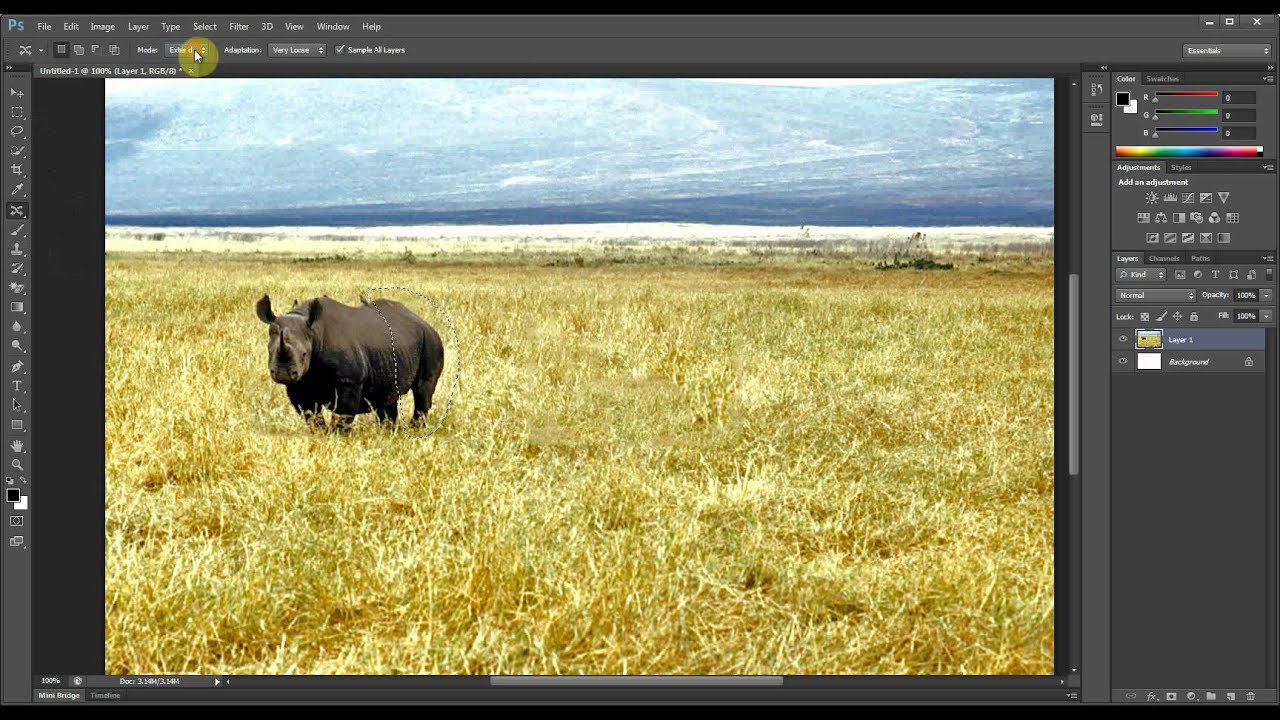Select the Rectangle shape tool
Viewport: 1280px width, 720px height.
tap(17, 425)
